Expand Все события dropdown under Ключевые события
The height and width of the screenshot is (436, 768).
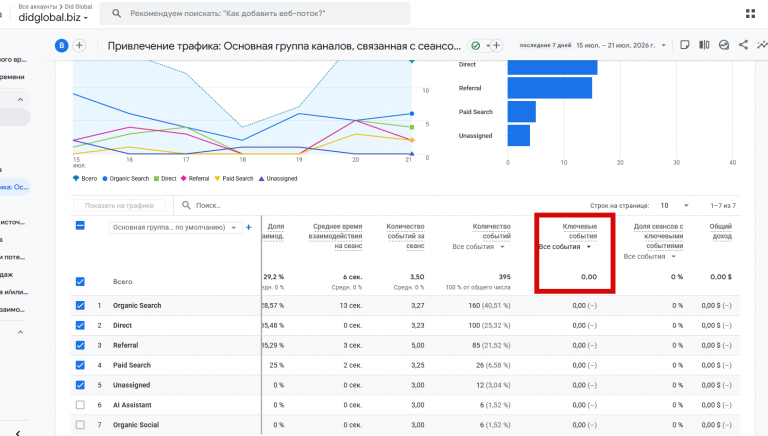click(565, 246)
